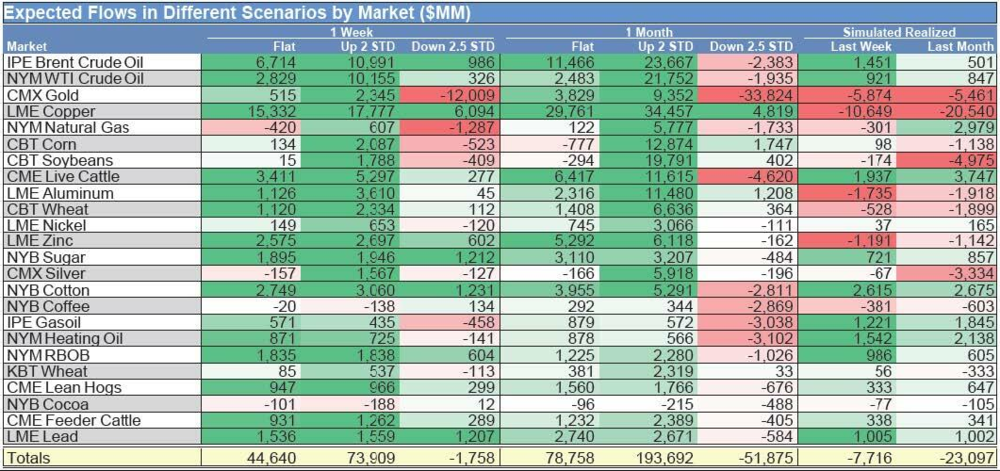The width and height of the screenshot is (1000, 471).
Task: Click LME Copper Last Week value -10,649
Action: (x=866, y=111)
